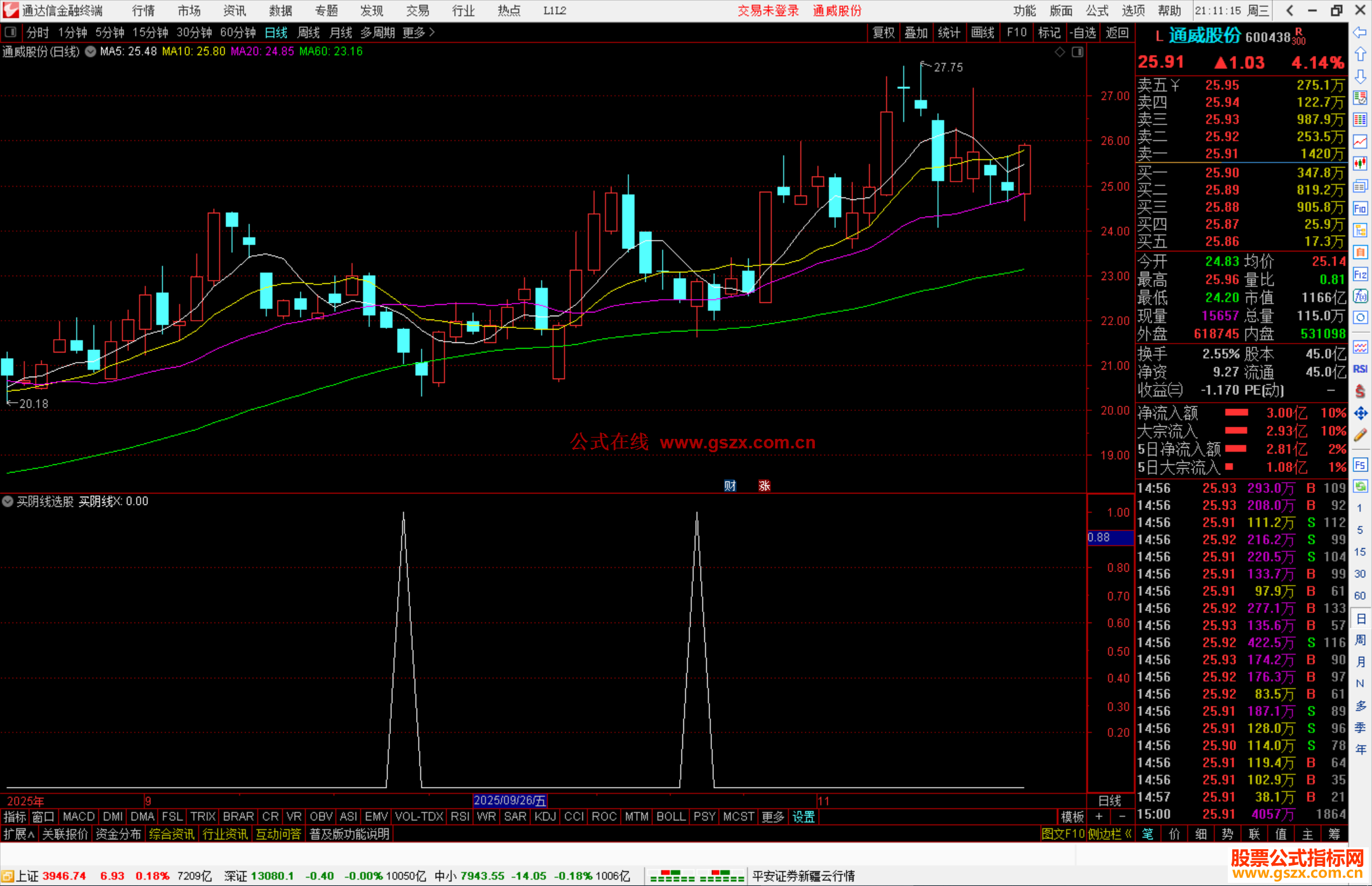Select the pencil drawing icon in sidebar
Screen dimensions: 1372x886
click(1359, 435)
